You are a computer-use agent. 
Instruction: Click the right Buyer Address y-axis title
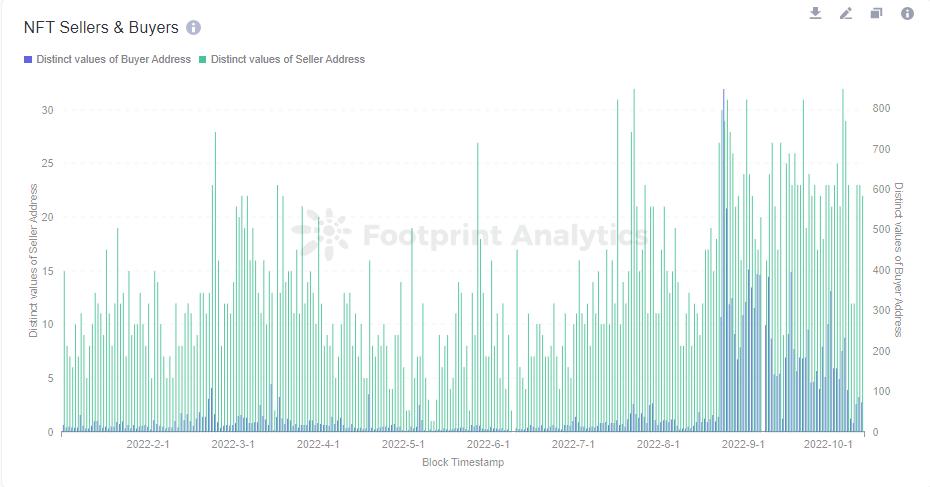click(x=898, y=260)
